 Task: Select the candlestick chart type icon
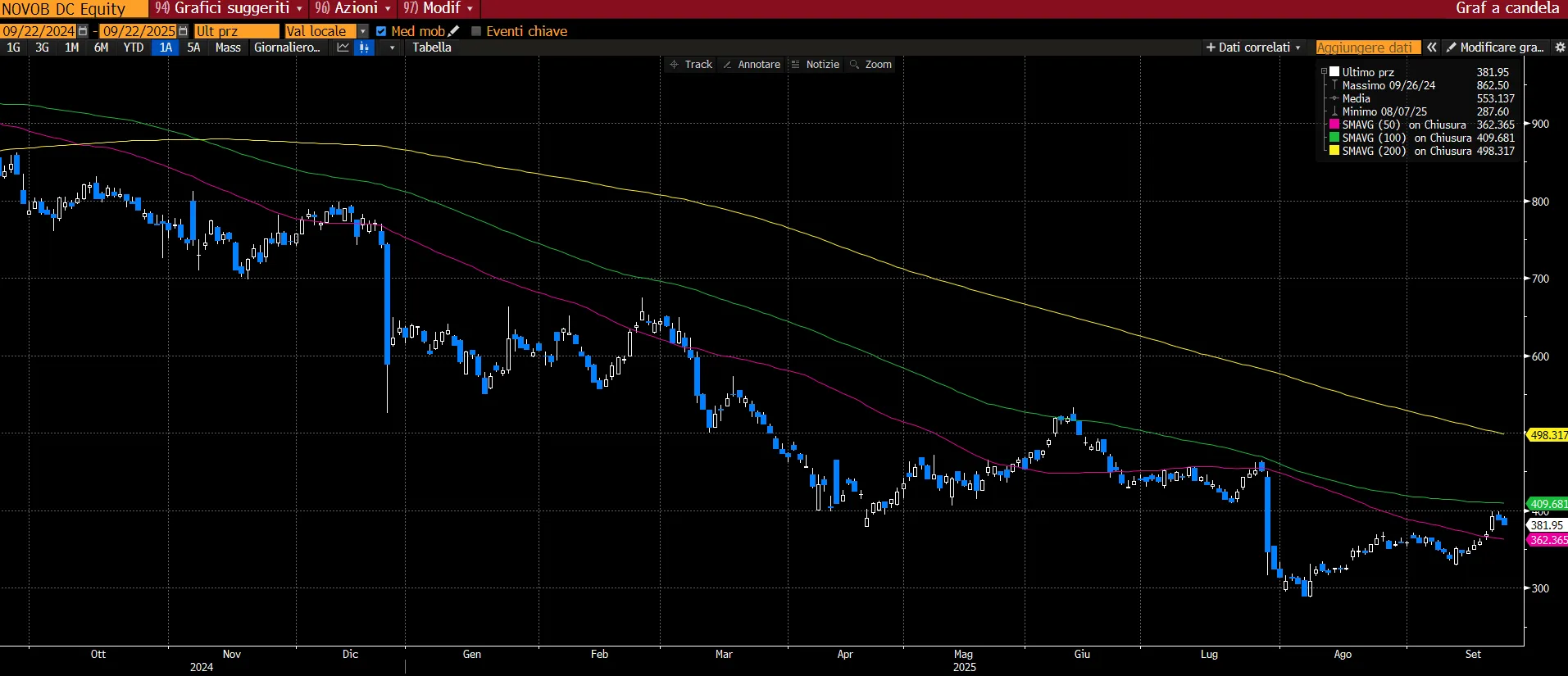point(365,48)
